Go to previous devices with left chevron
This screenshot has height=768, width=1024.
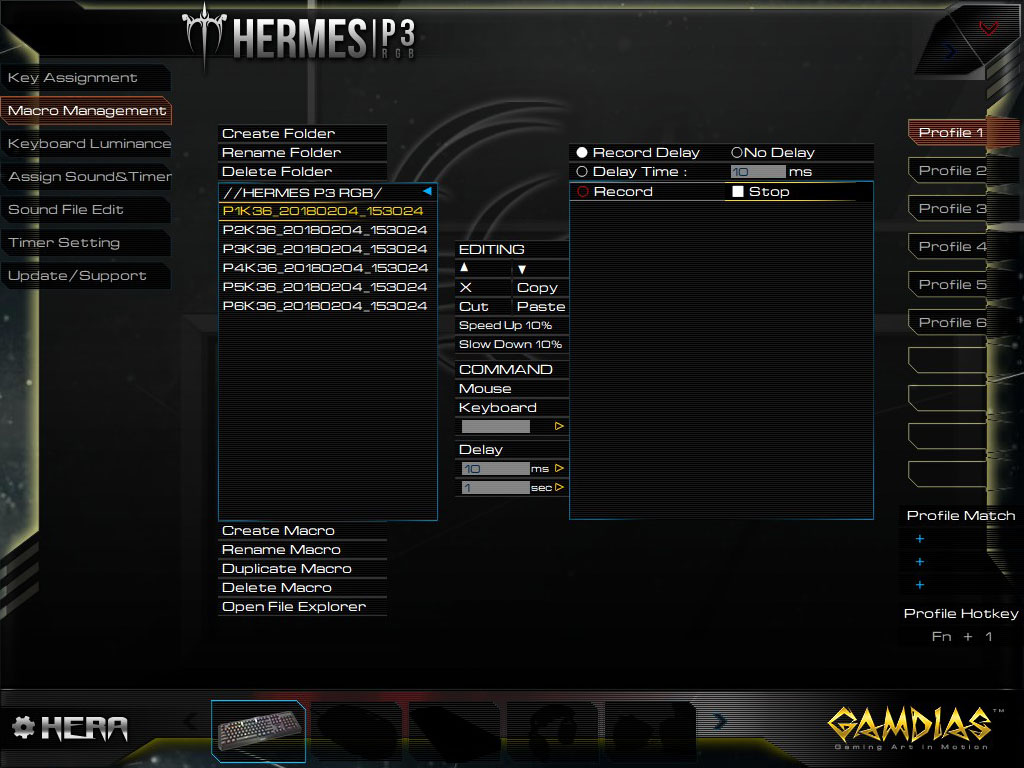(190, 722)
